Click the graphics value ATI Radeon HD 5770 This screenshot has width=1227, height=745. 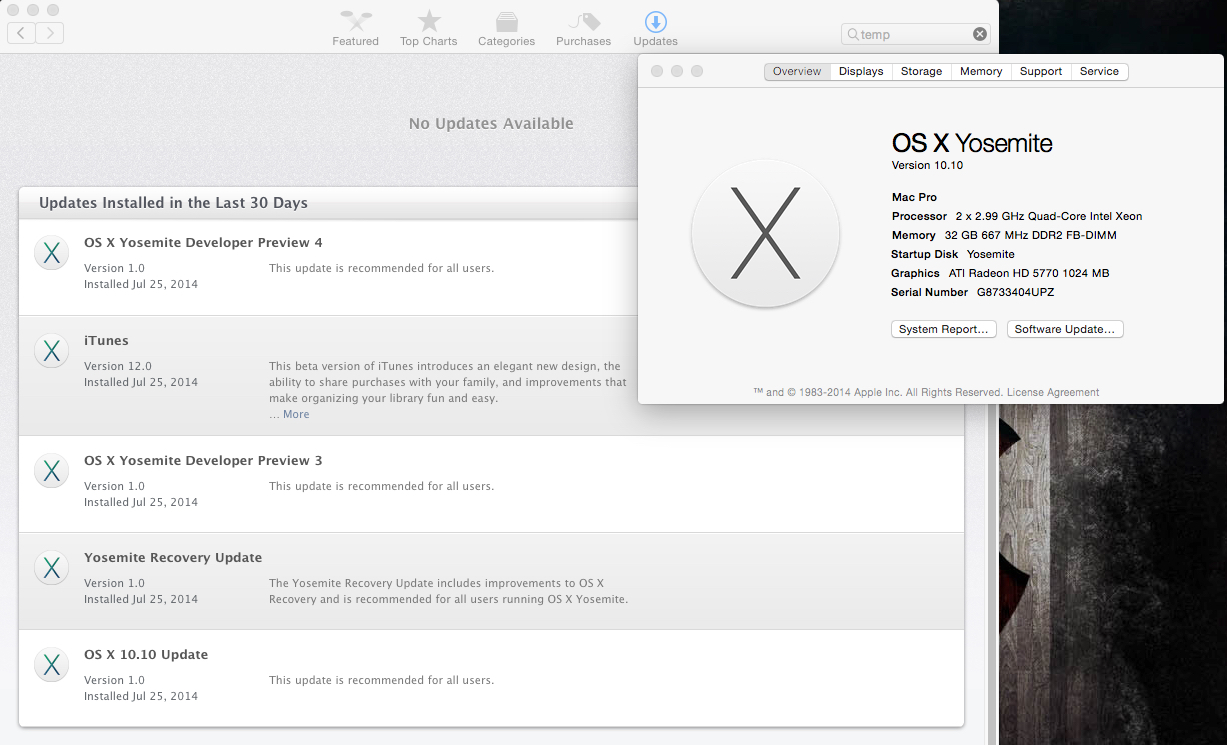pos(1029,273)
